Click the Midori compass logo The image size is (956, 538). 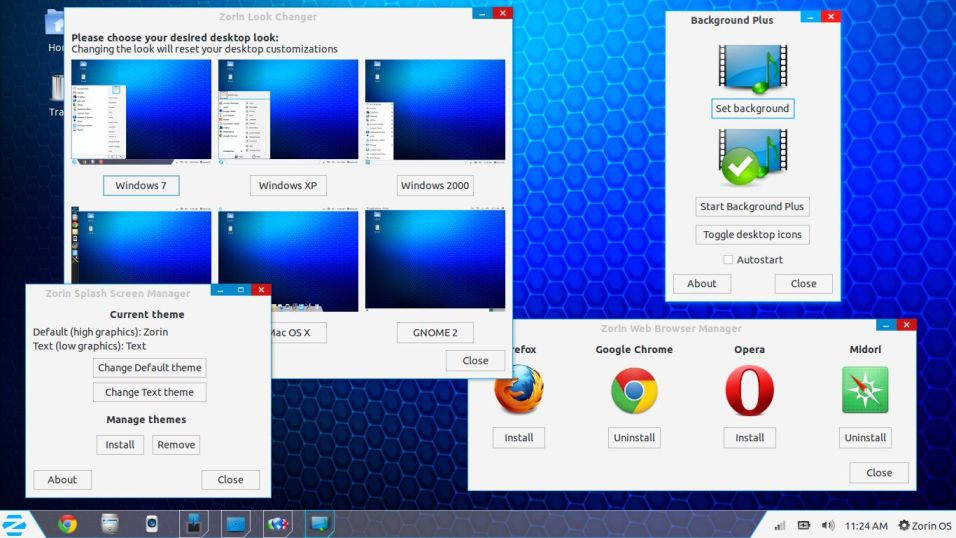(x=865, y=390)
